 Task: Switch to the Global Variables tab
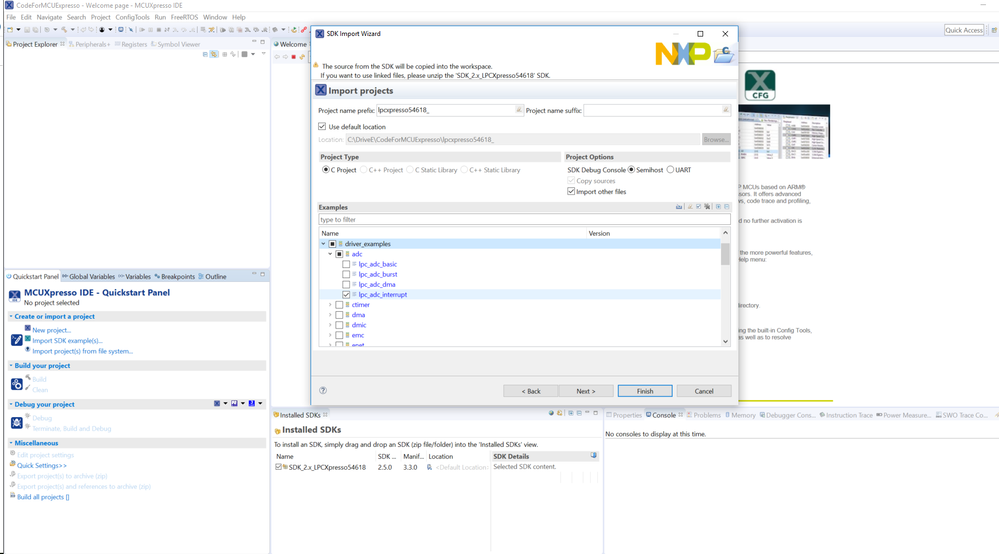[89, 276]
